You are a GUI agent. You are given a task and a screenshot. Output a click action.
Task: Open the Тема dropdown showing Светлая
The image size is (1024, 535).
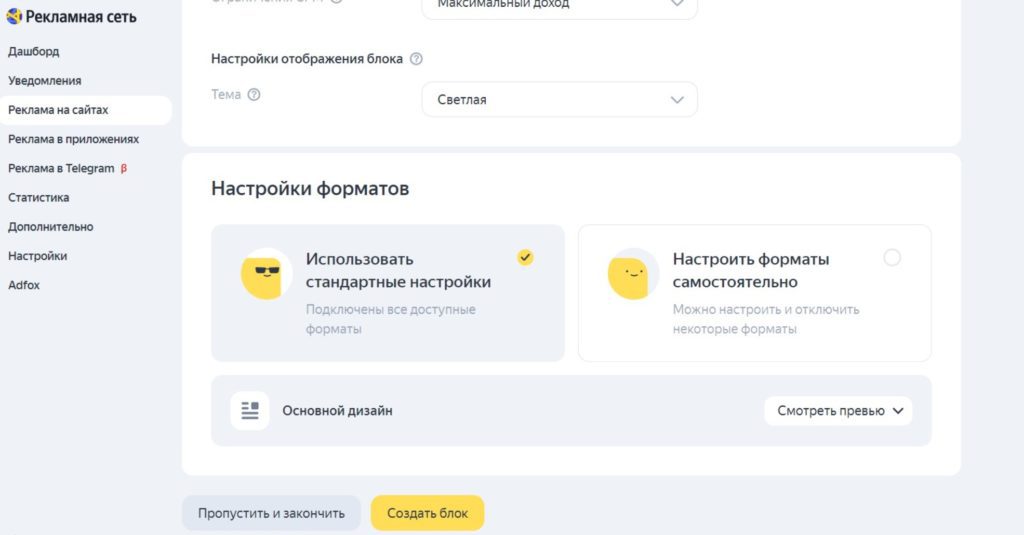pos(560,99)
